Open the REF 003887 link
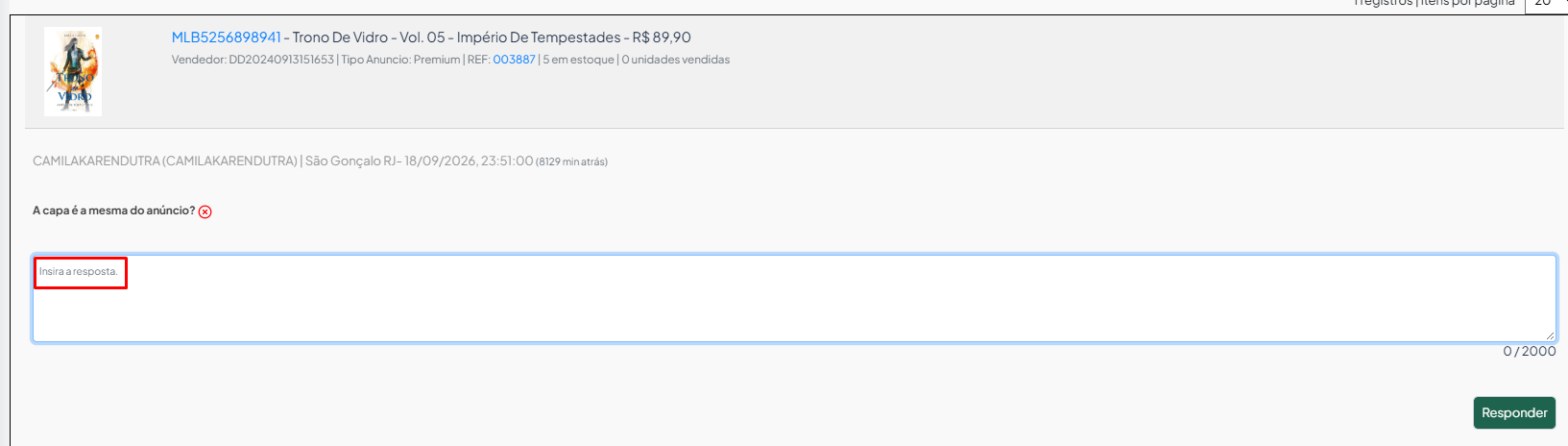 point(514,60)
